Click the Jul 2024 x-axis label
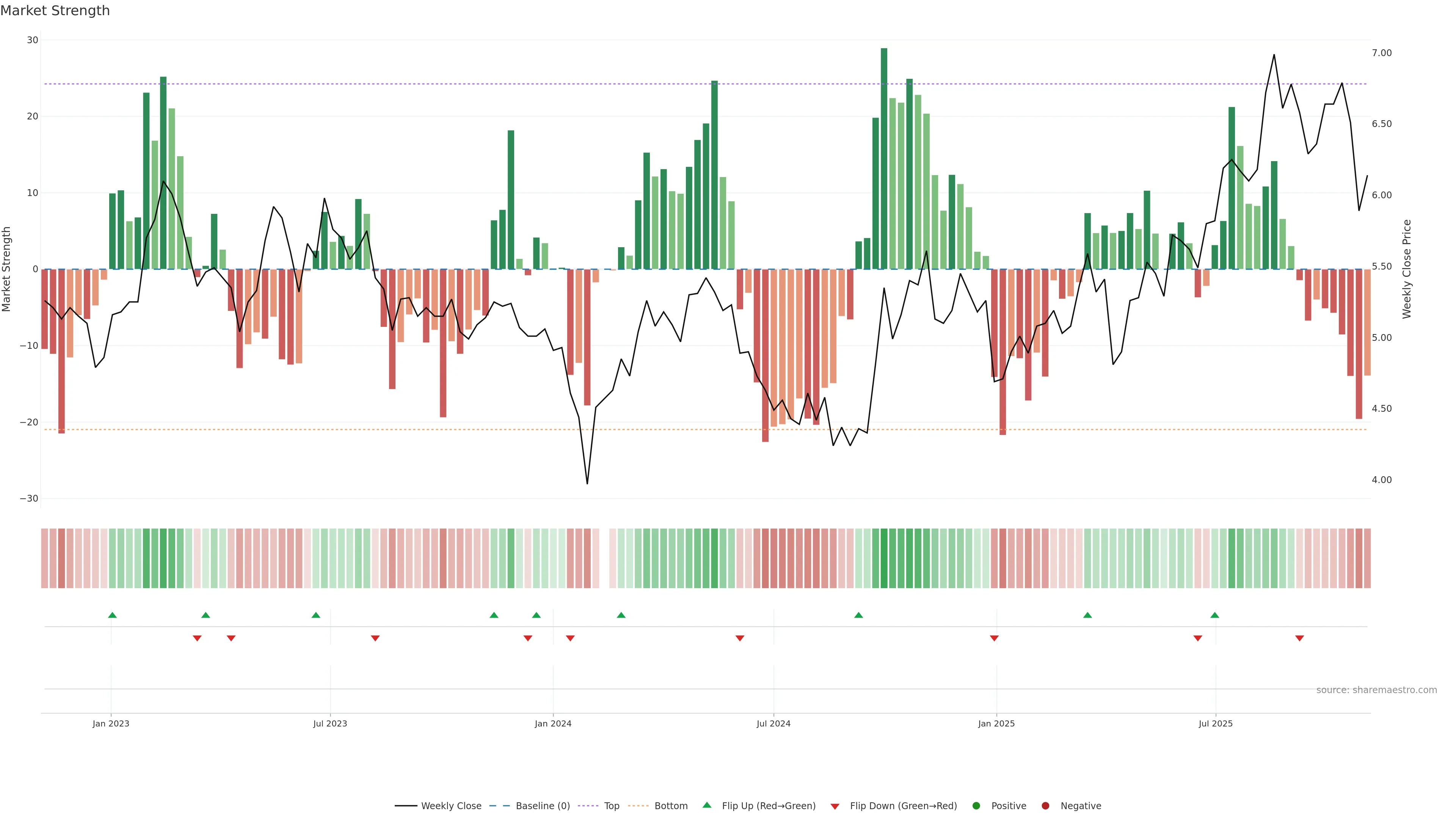 coord(773,723)
